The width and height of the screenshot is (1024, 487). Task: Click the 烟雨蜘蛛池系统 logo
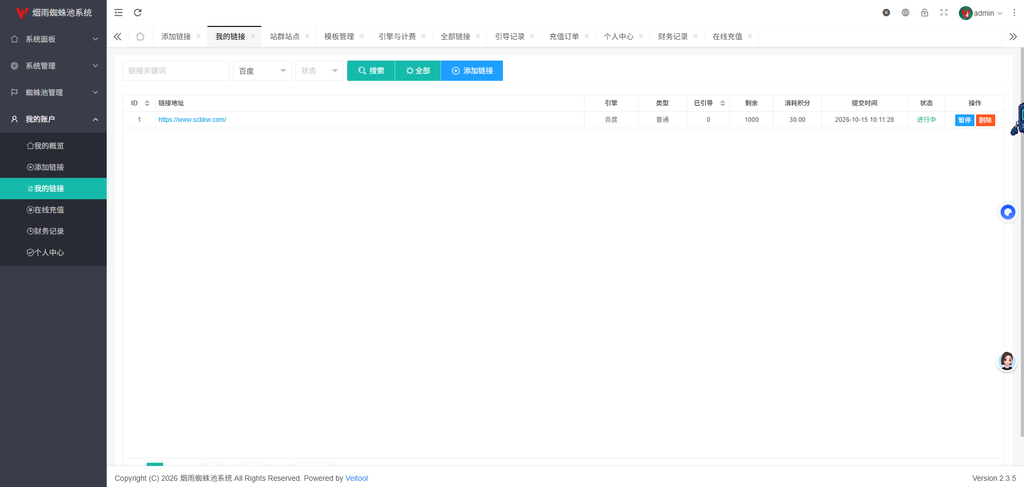(x=54, y=13)
